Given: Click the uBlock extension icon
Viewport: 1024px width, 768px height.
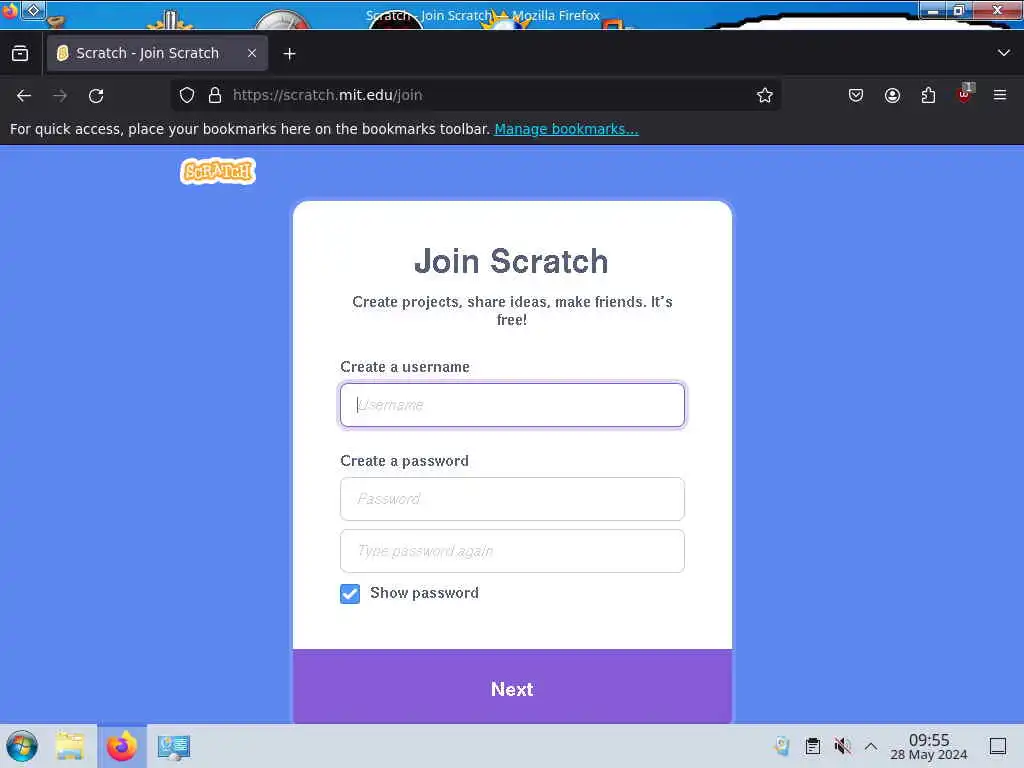Looking at the screenshot, I should (x=964, y=94).
